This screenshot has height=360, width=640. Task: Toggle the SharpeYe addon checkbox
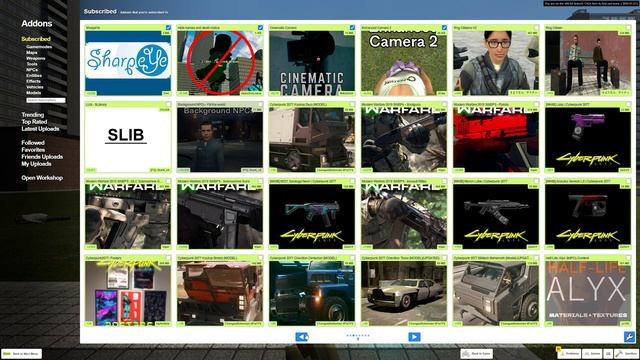[x=168, y=27]
